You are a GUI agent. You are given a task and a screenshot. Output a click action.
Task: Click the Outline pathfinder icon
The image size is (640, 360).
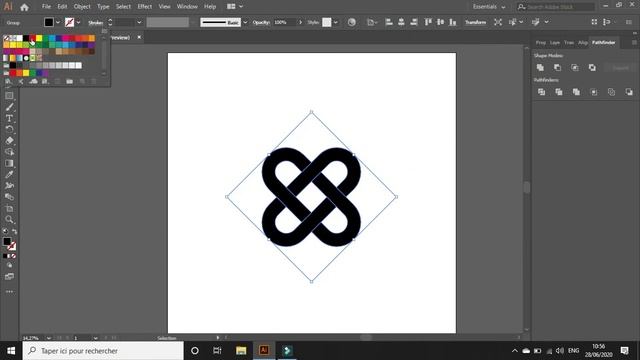click(611, 92)
